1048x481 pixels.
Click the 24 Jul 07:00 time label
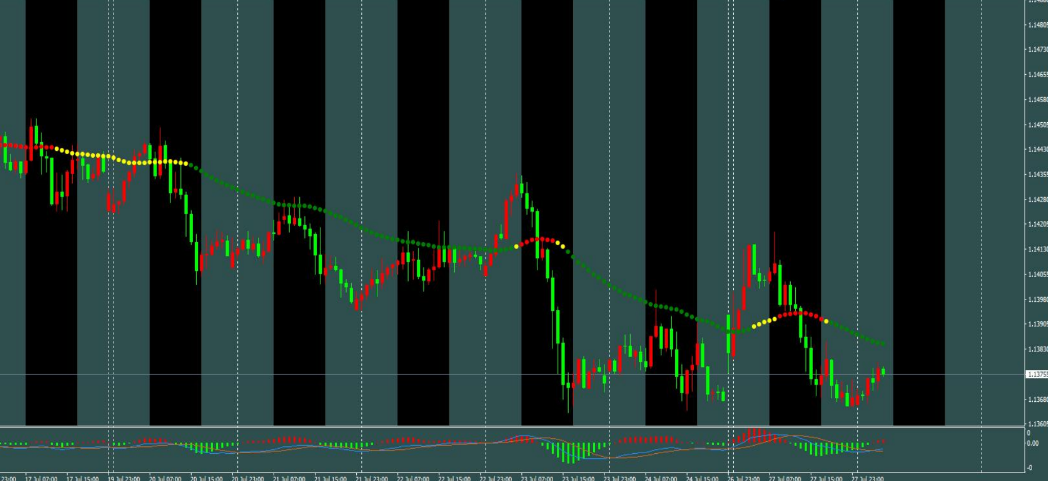pyautogui.click(x=662, y=478)
